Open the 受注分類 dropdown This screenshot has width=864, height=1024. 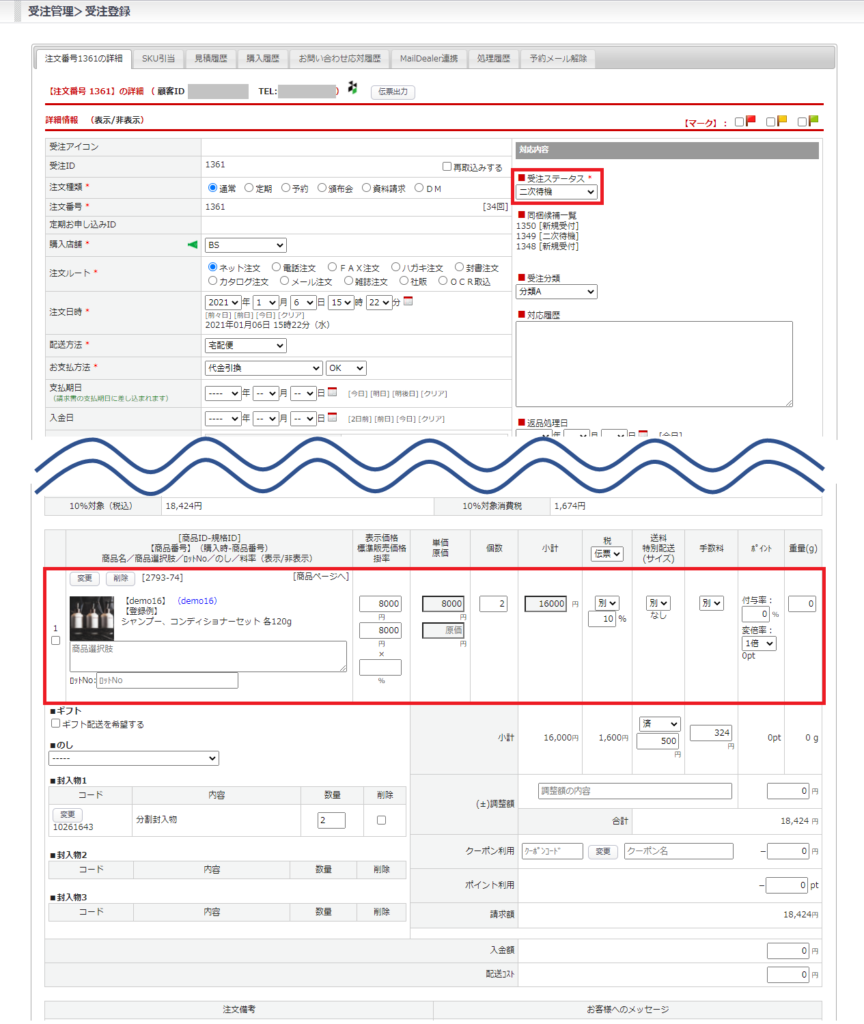pos(557,291)
